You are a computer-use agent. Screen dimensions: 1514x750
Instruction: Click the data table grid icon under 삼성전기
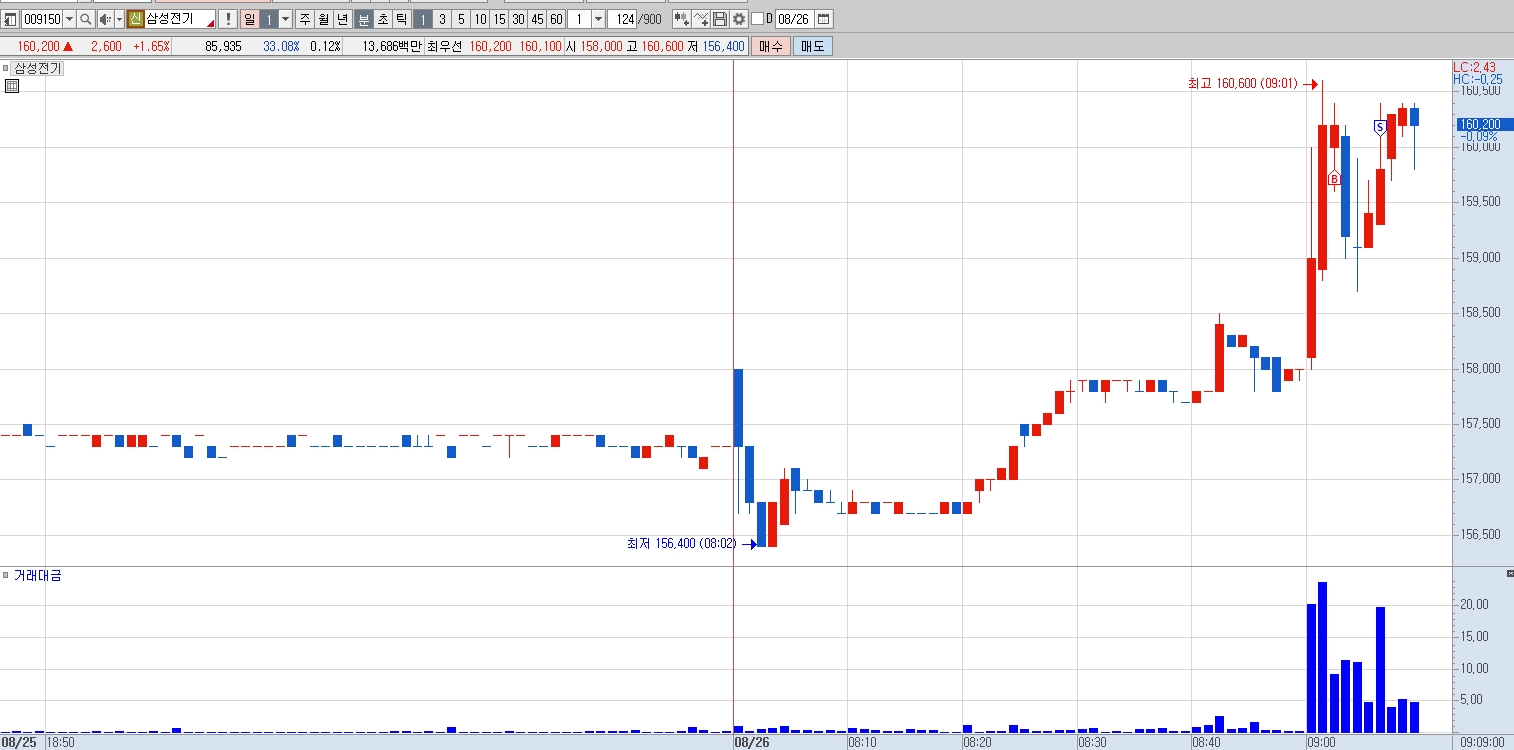click(x=12, y=86)
